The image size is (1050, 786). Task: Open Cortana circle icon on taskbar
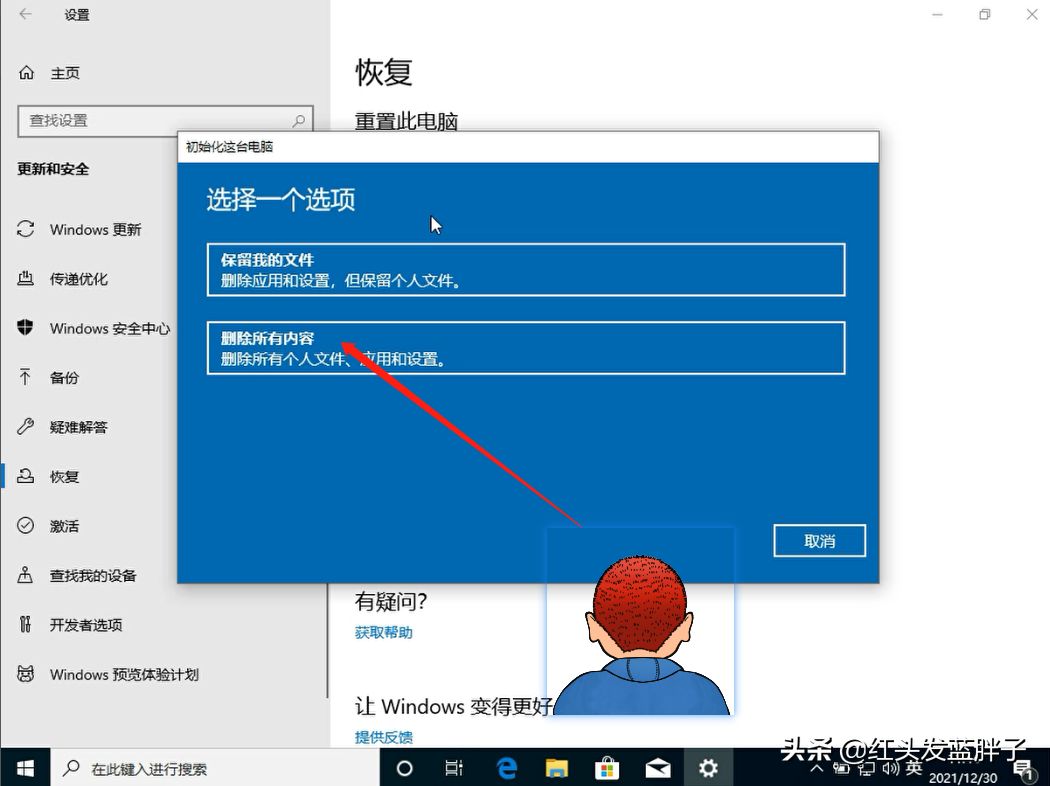tap(404, 768)
